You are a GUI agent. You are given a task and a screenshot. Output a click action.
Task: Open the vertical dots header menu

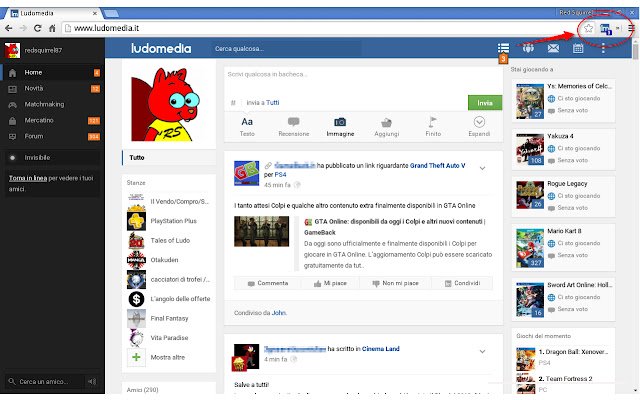click(x=603, y=48)
